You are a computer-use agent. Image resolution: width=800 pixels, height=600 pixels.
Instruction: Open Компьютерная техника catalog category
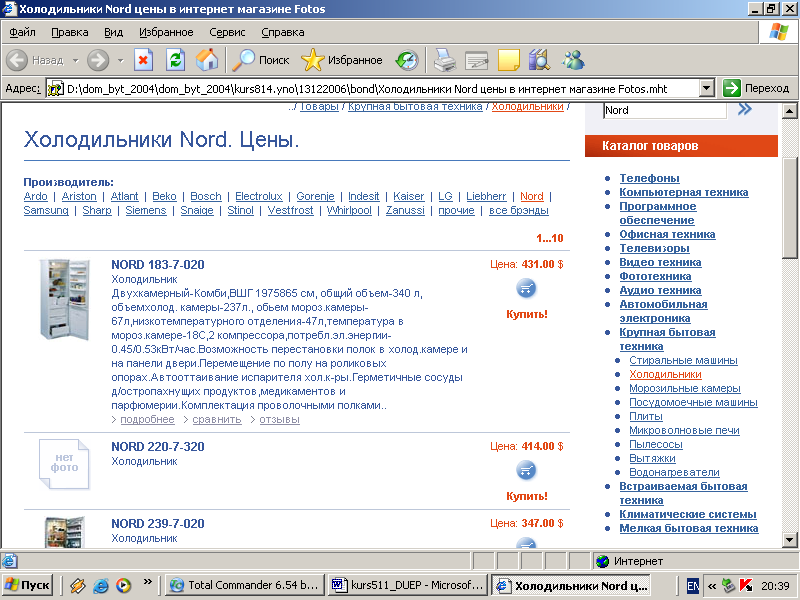(x=684, y=192)
